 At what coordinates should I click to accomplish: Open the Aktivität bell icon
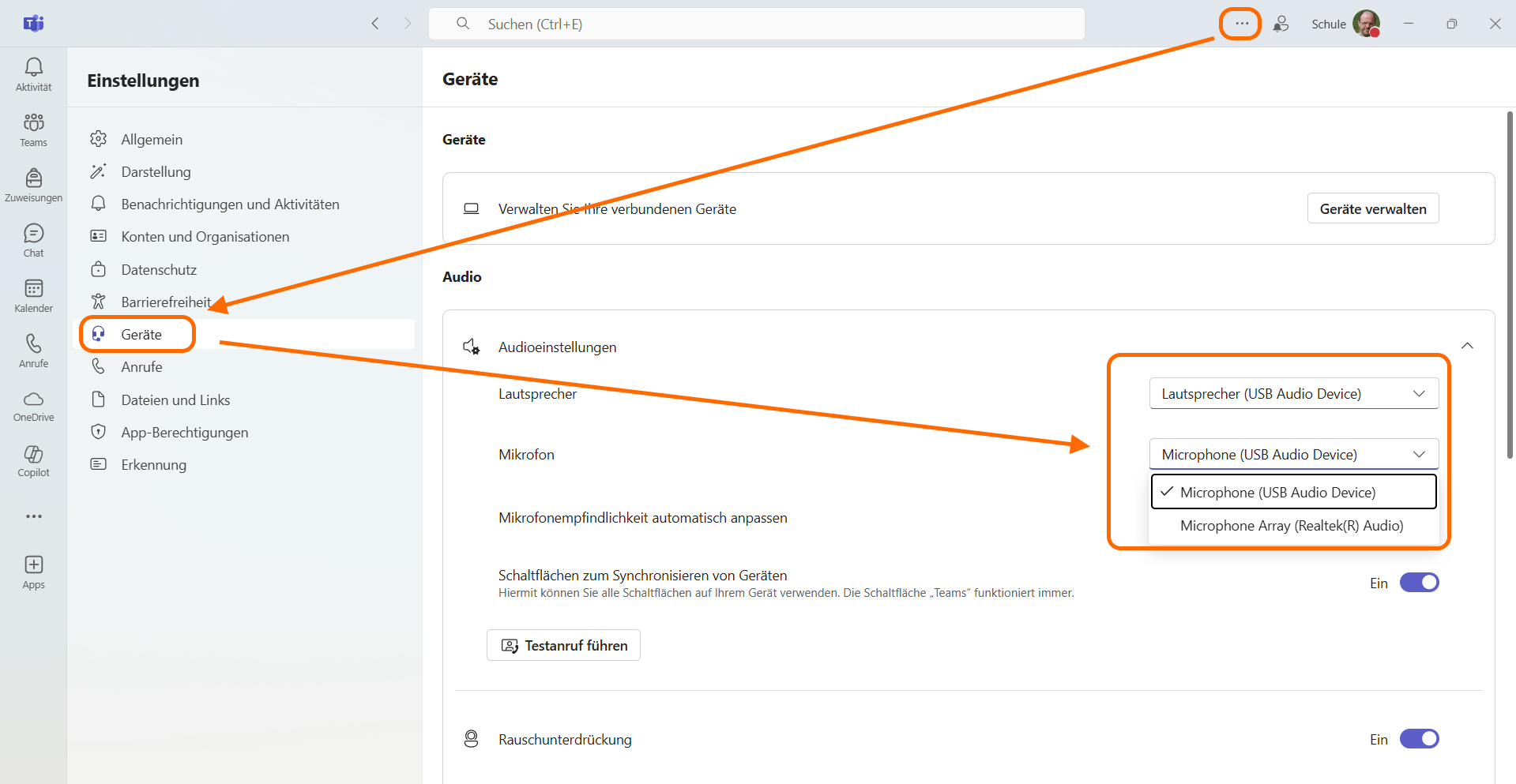[33, 74]
